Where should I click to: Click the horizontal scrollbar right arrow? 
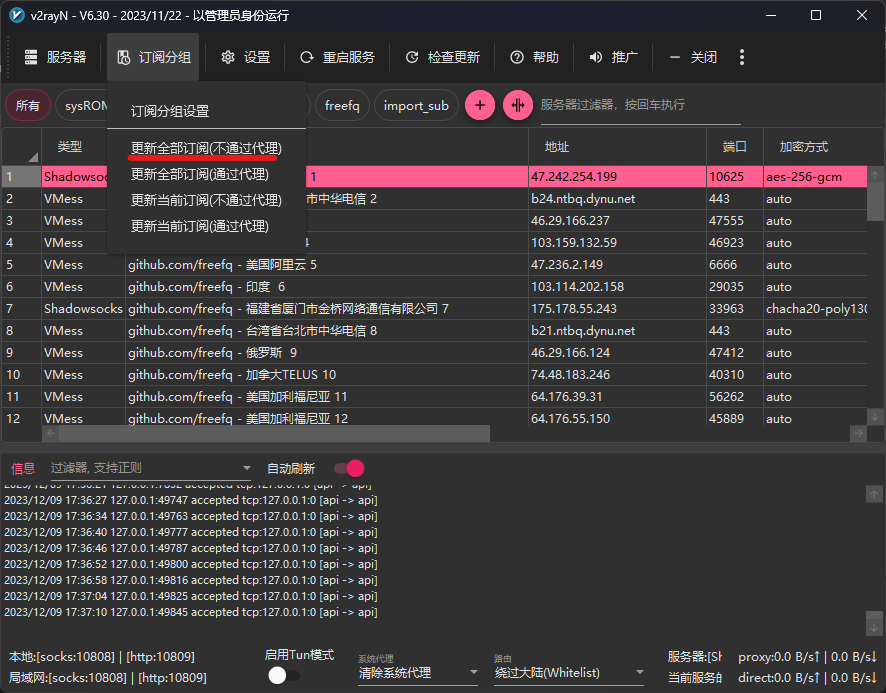point(858,434)
